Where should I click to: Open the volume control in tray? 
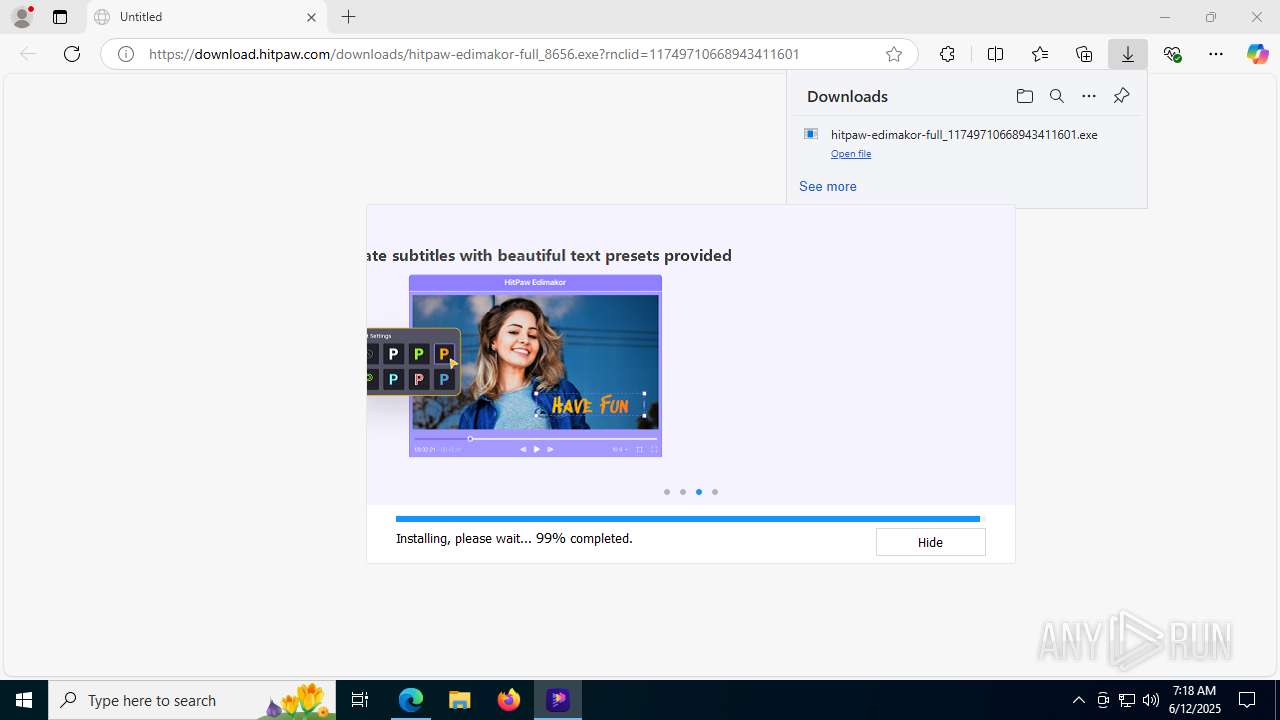pyautogui.click(x=1151, y=700)
